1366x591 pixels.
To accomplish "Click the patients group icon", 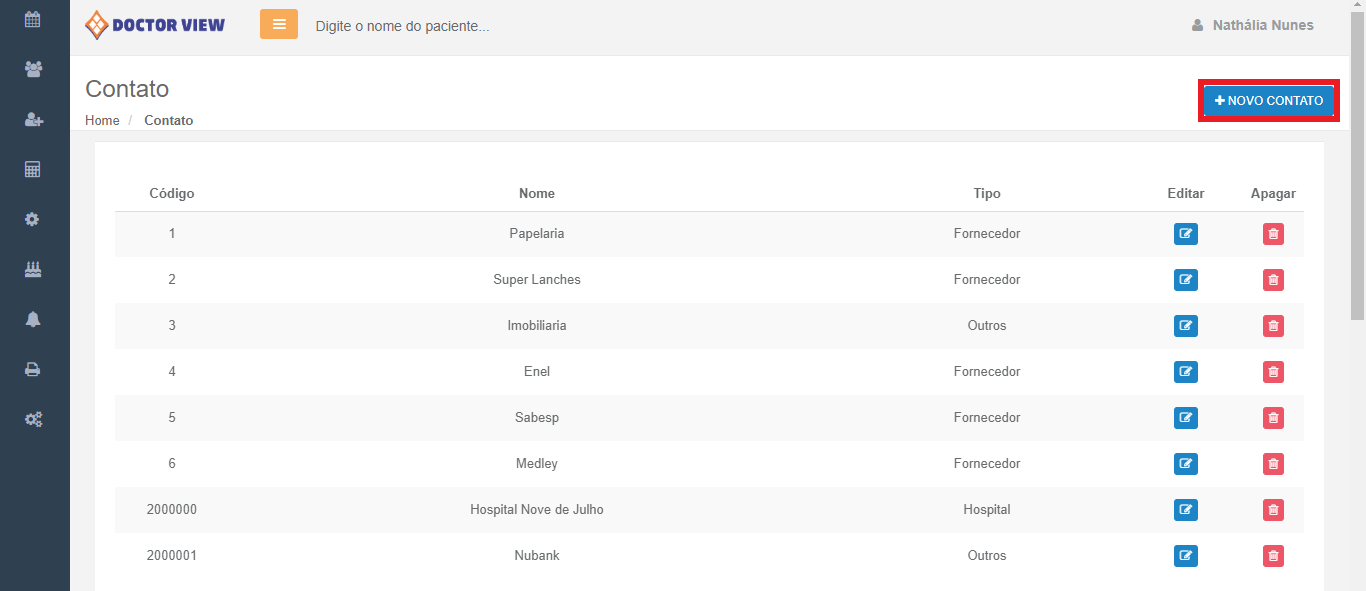I will pos(33,69).
